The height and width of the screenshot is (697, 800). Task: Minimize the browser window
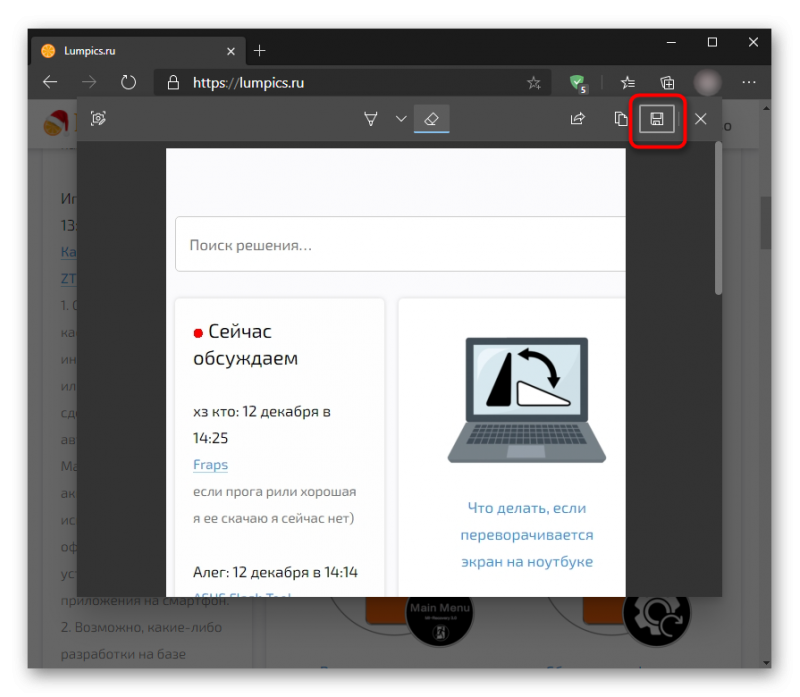tap(671, 42)
